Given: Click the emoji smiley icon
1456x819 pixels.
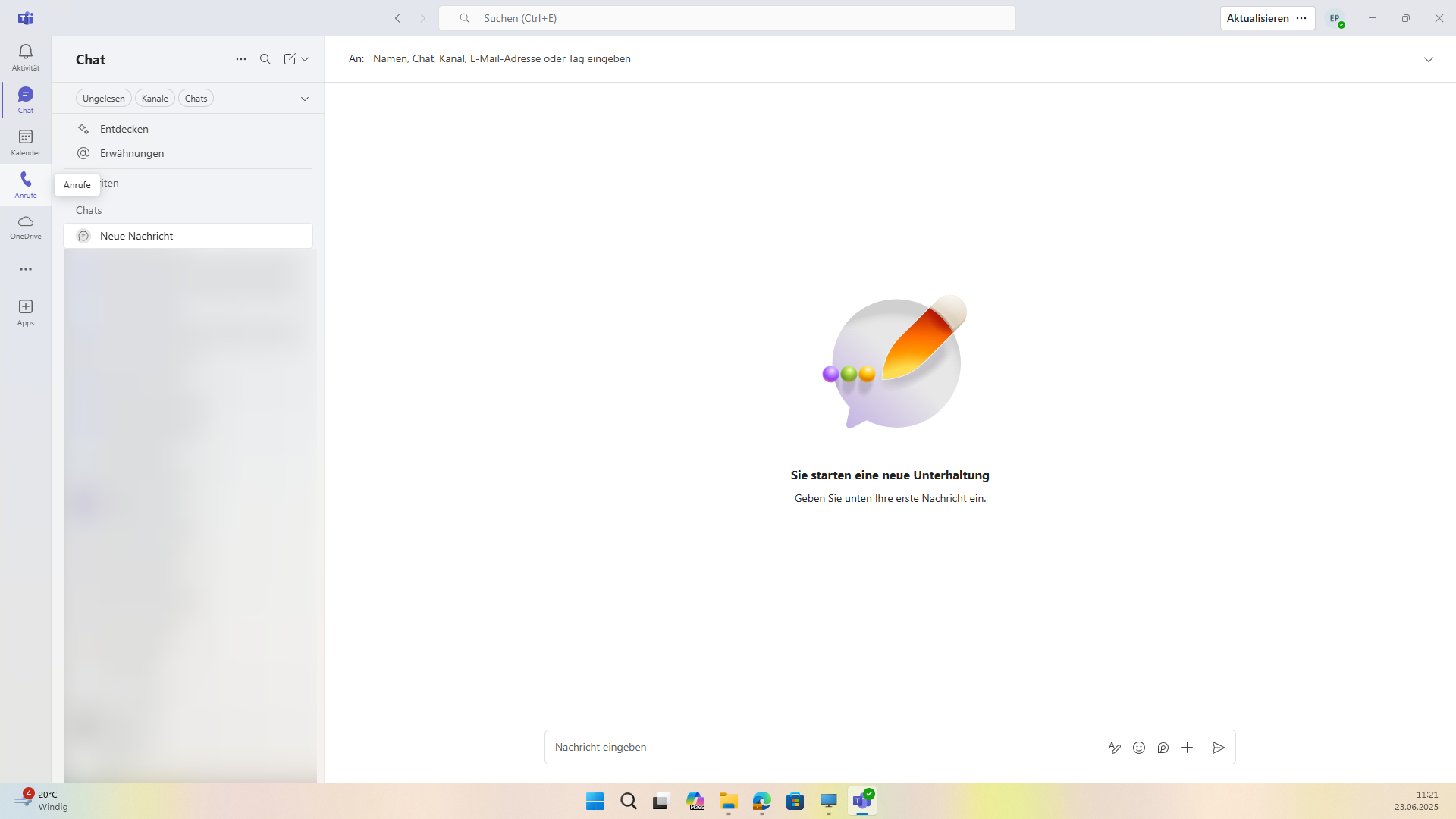Looking at the screenshot, I should pyautogui.click(x=1139, y=748).
